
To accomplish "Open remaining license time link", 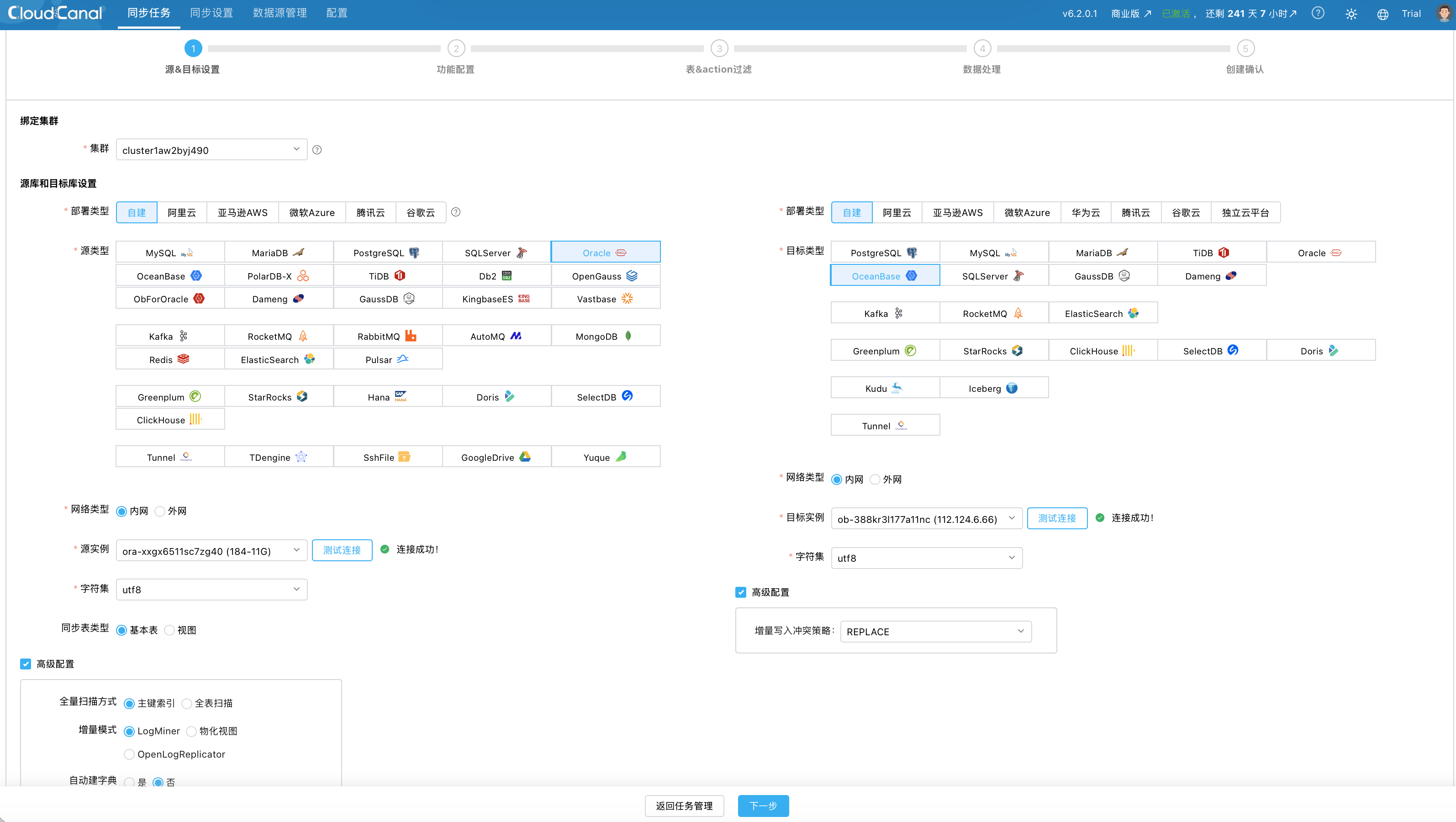I will pos(1251,14).
